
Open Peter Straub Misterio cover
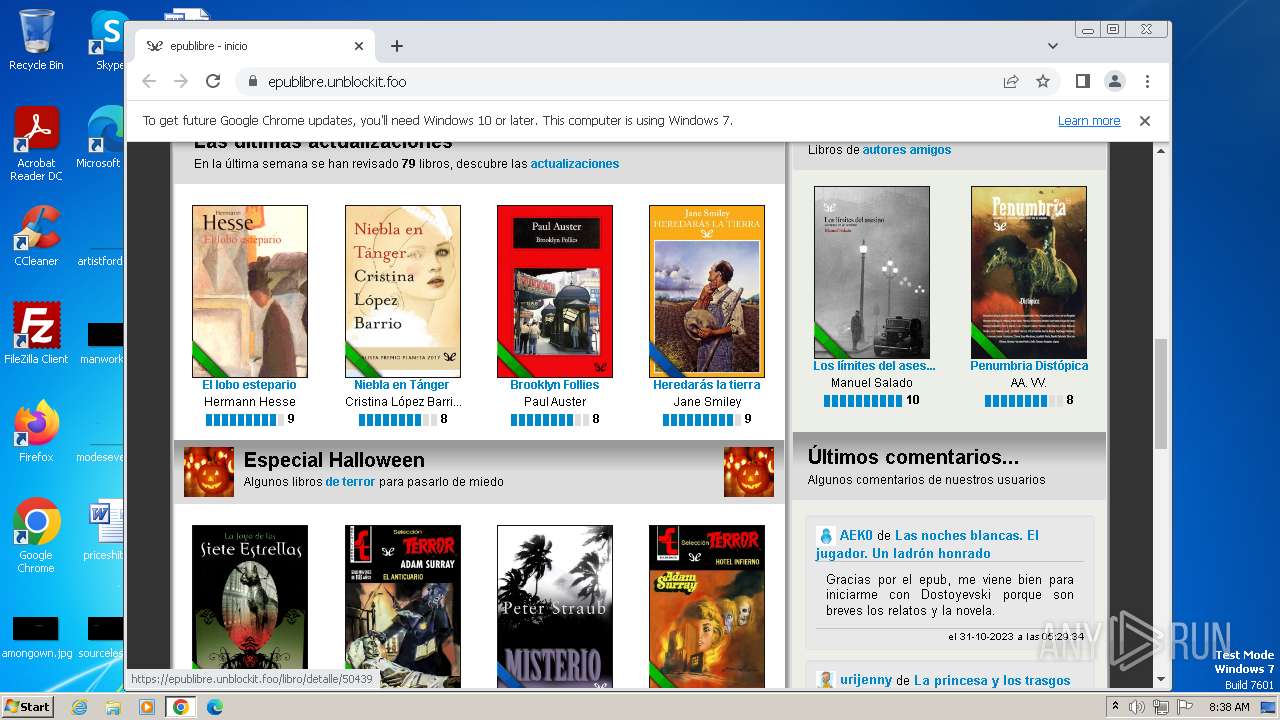[555, 606]
